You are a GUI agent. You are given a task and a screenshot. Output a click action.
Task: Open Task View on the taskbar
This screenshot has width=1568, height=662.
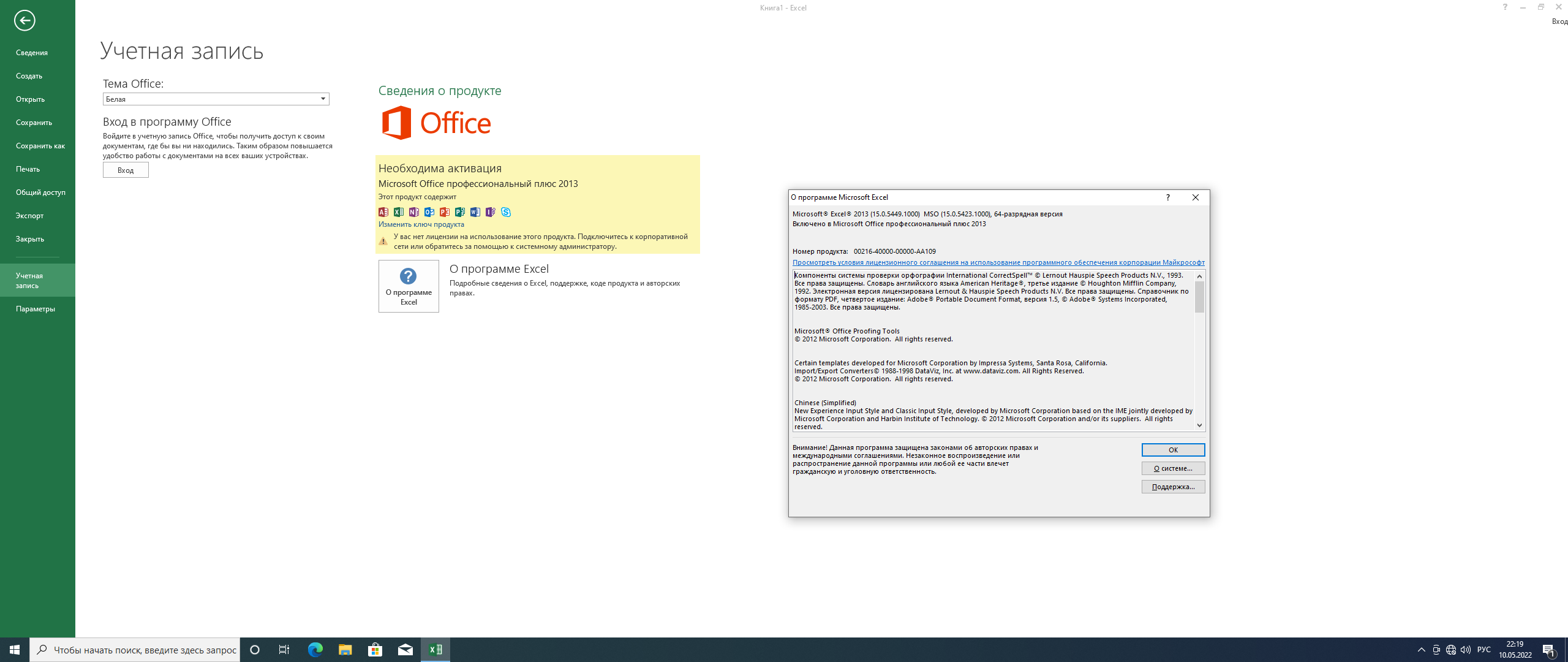pyautogui.click(x=284, y=650)
